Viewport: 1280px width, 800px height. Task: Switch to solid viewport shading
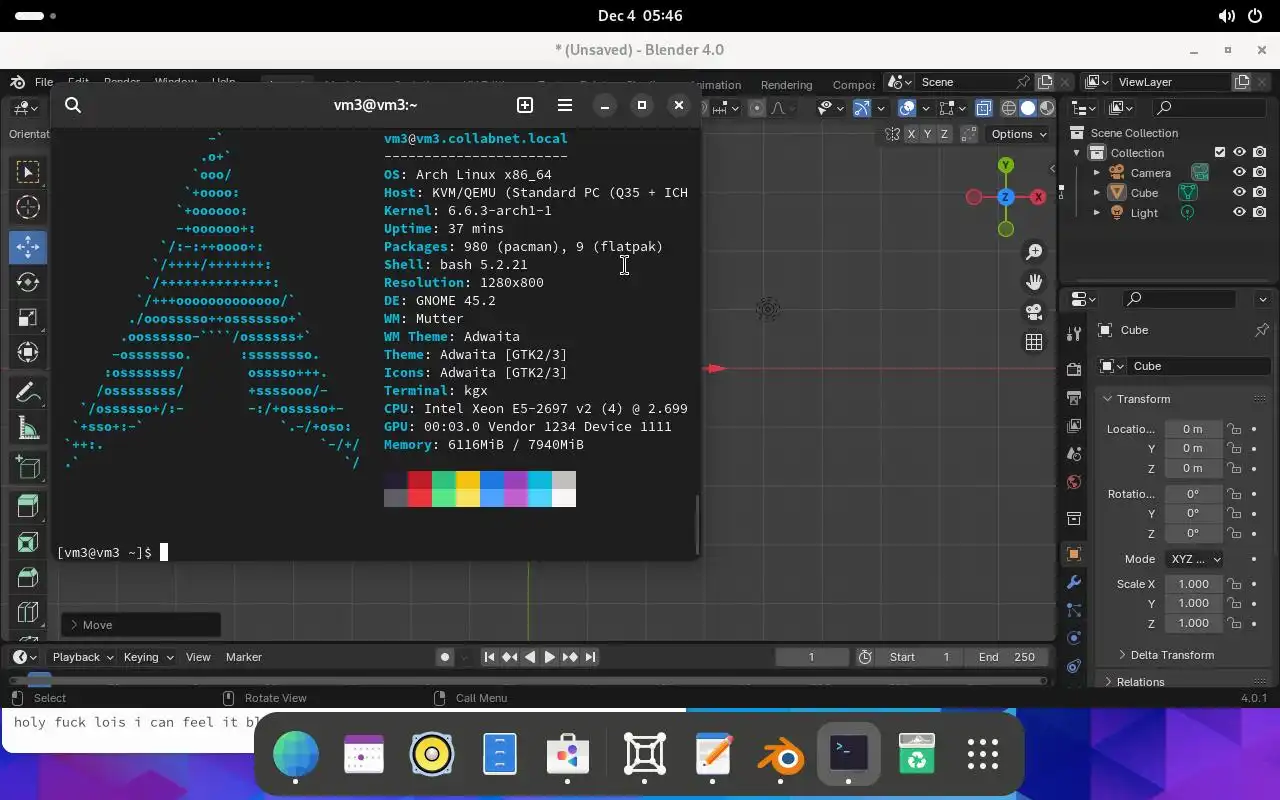[1027, 108]
